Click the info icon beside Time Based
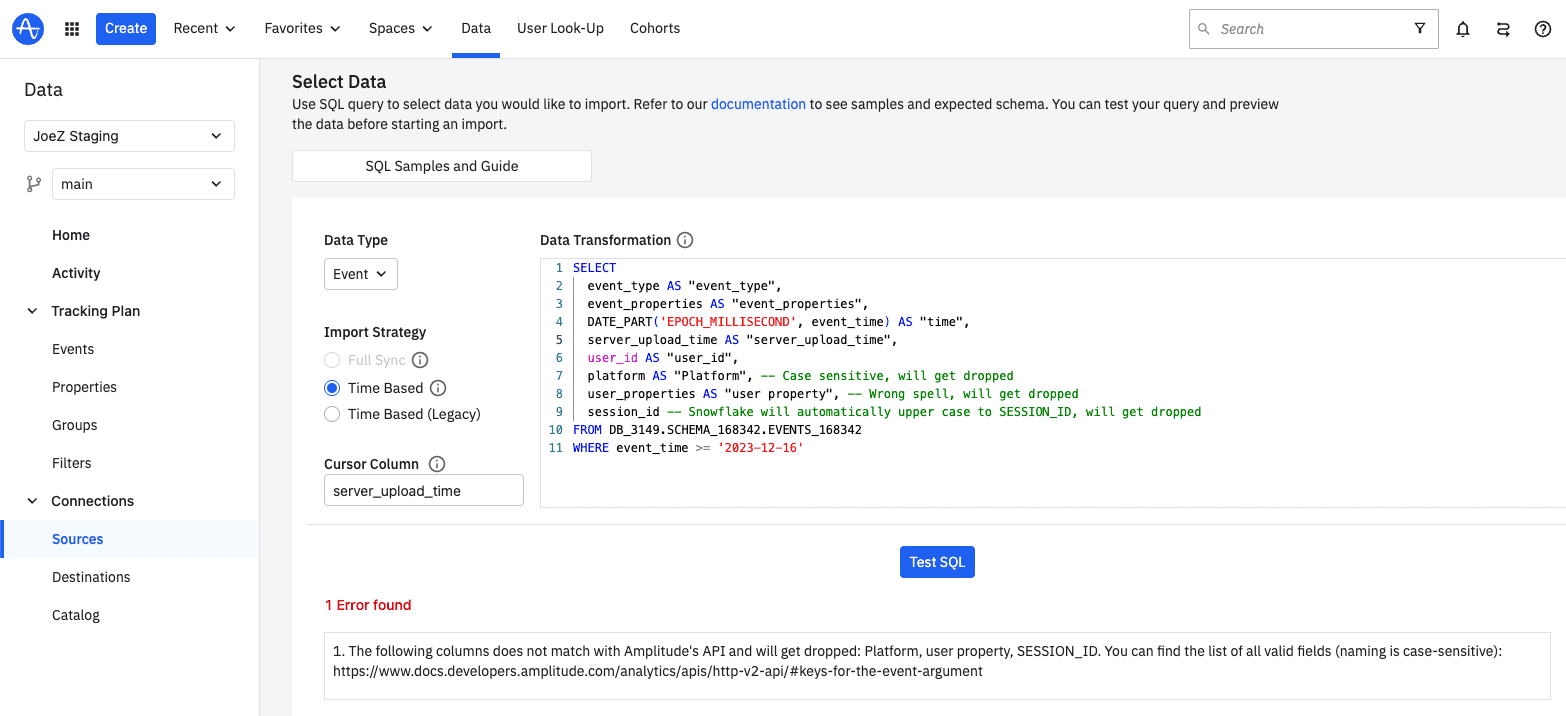 coord(438,388)
